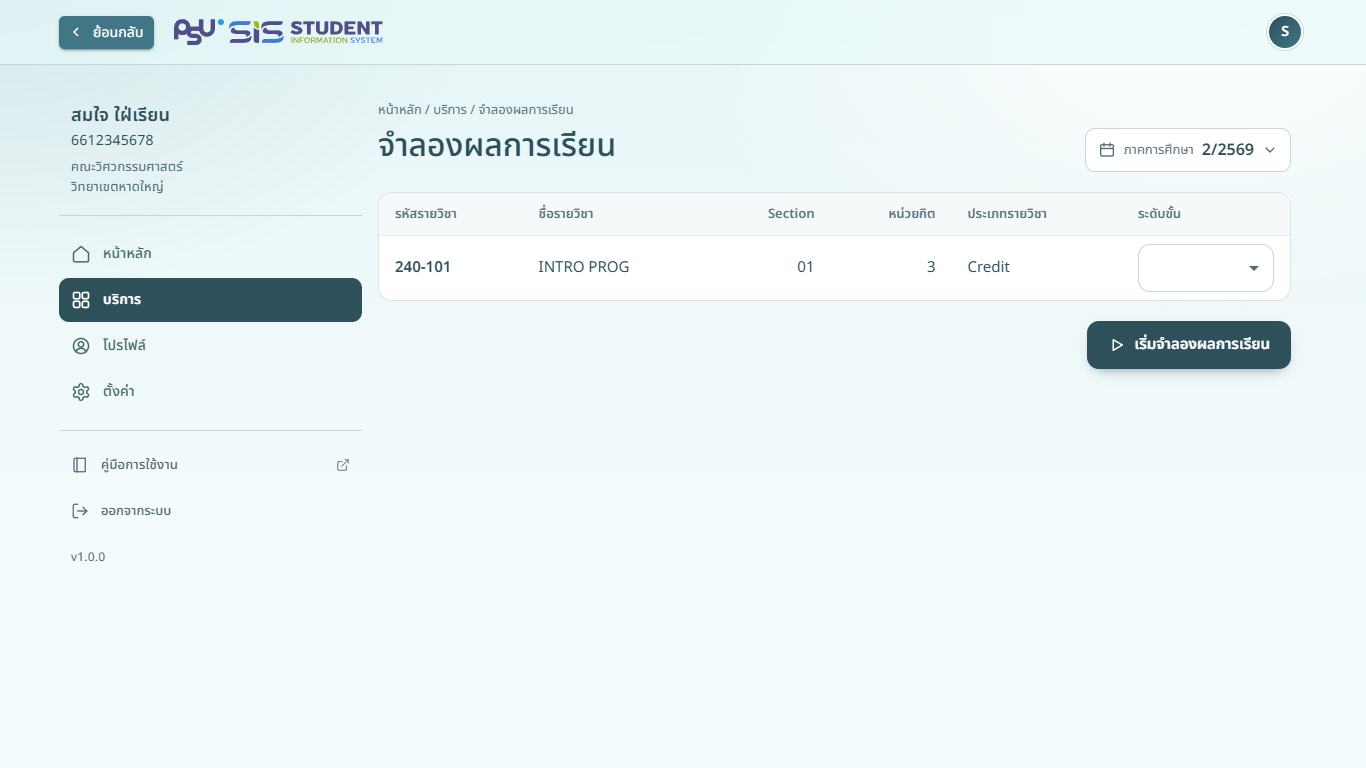The image size is (1366, 768).
Task: Open the PSU SIS Student Information System logo
Action: pyautogui.click(x=278, y=32)
